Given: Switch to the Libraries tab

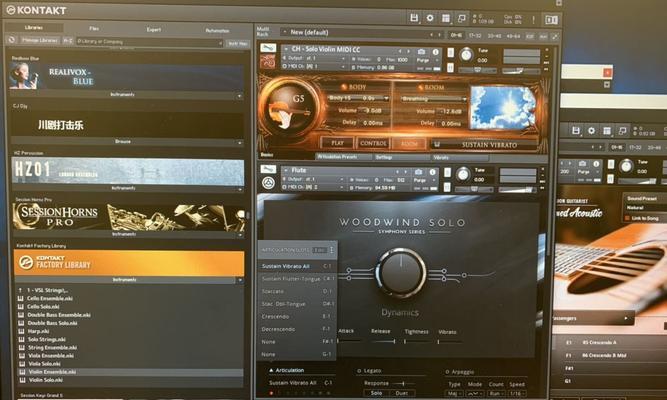Looking at the screenshot, I should [34, 28].
